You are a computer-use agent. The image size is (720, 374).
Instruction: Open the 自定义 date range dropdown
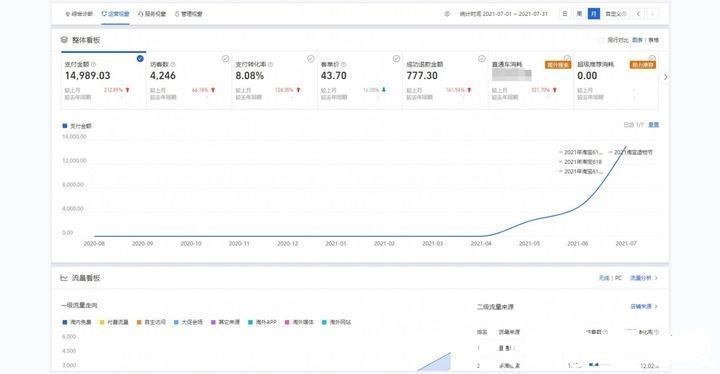(x=616, y=14)
